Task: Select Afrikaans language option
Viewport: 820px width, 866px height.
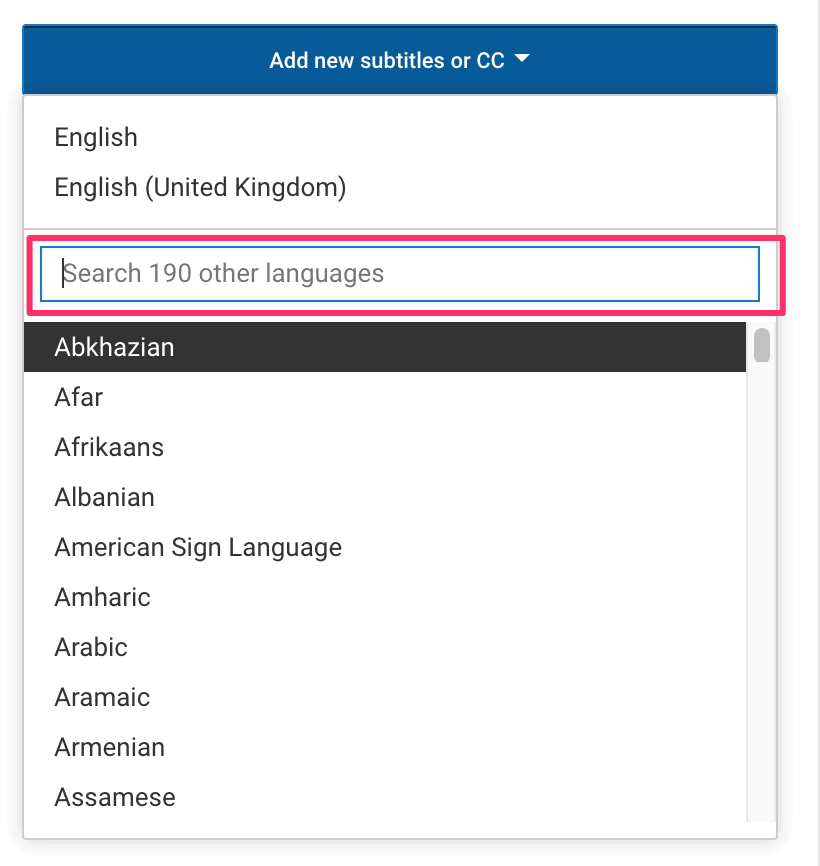Action: tap(109, 447)
